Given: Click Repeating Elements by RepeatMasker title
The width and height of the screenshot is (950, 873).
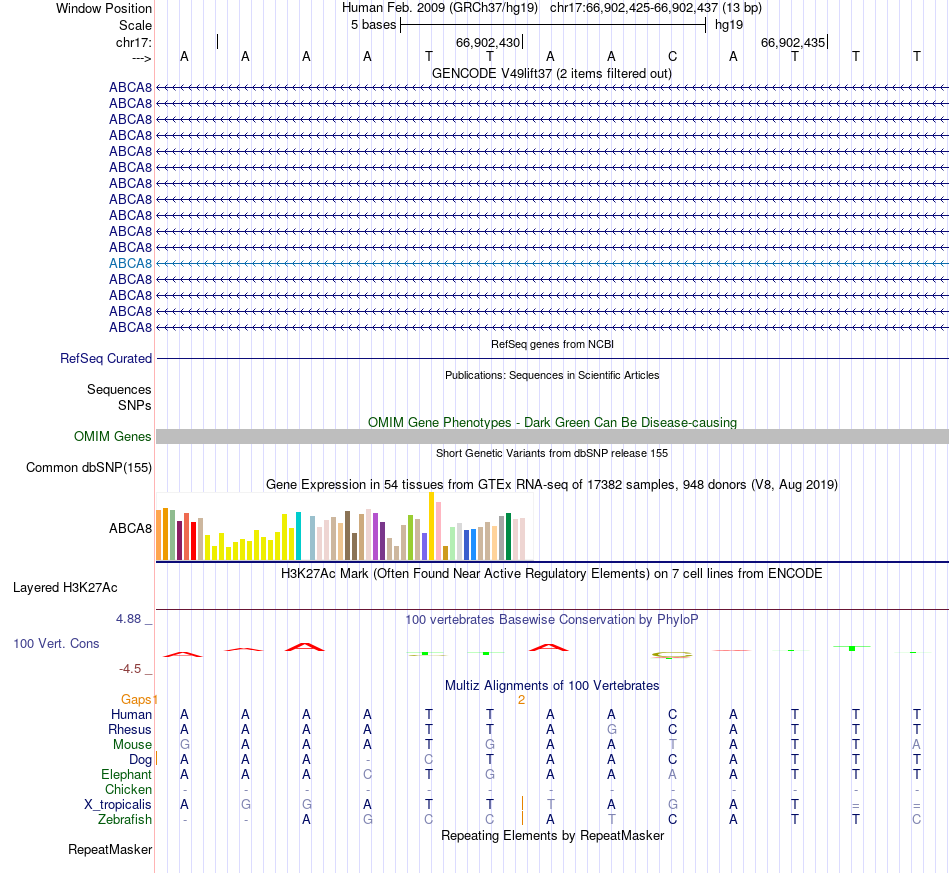Looking at the screenshot, I should [x=553, y=835].
